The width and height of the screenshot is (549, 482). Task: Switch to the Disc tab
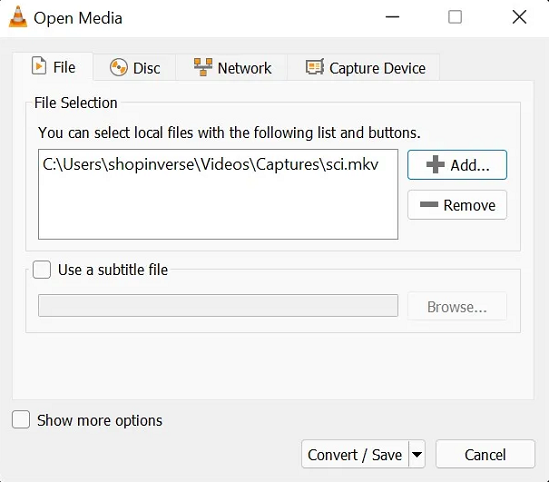(x=134, y=68)
